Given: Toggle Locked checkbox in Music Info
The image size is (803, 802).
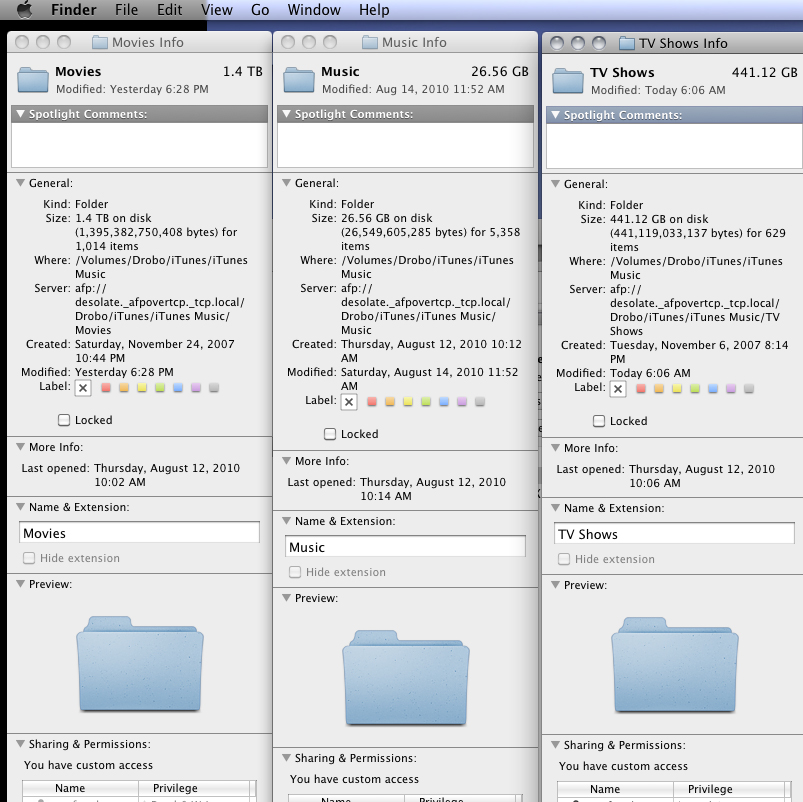Looking at the screenshot, I should pos(330,434).
